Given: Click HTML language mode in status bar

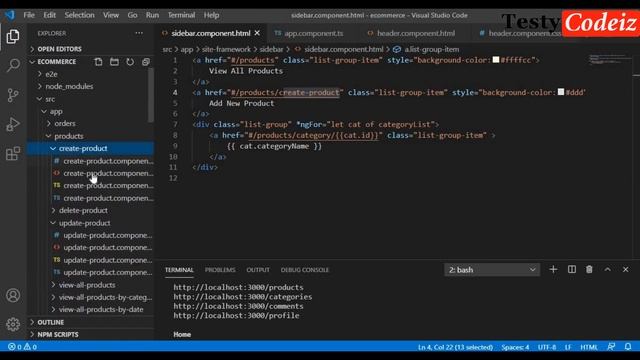Looking at the screenshot, I should [589, 347].
